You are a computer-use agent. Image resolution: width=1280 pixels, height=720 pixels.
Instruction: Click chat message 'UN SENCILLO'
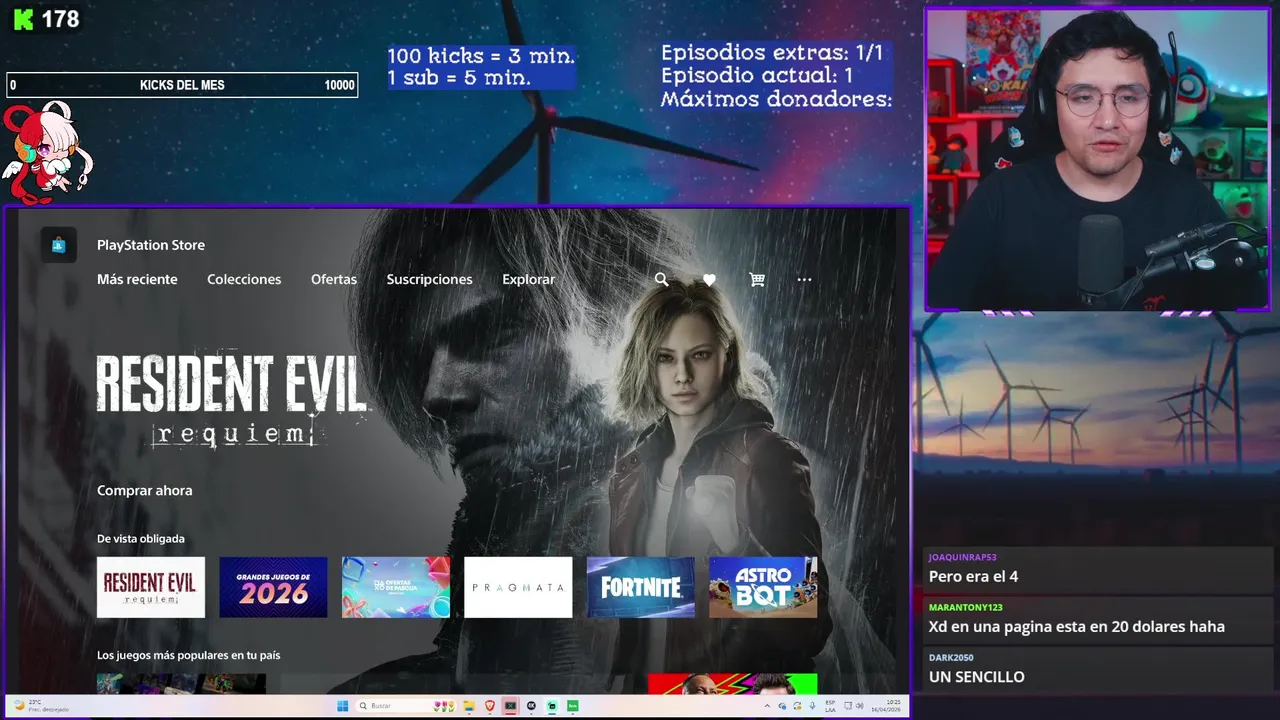pos(976,677)
